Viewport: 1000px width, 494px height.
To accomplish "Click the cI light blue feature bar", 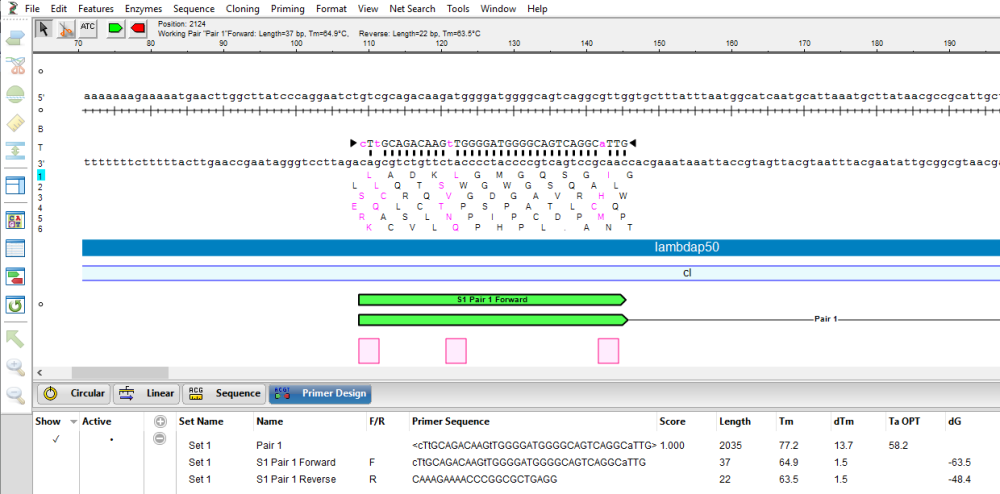I will pyautogui.click(x=541, y=273).
